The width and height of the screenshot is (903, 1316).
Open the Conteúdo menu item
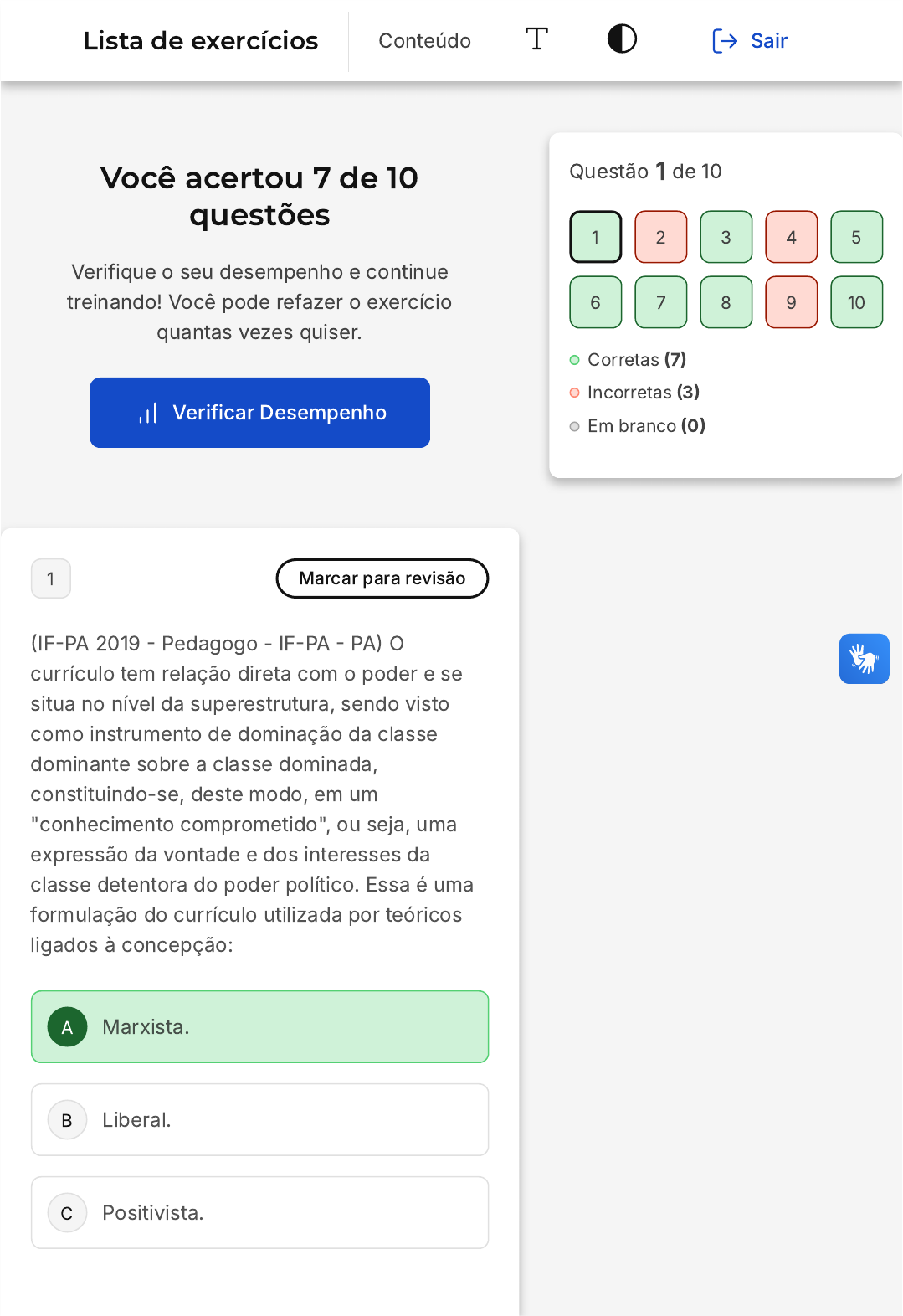pos(424,41)
